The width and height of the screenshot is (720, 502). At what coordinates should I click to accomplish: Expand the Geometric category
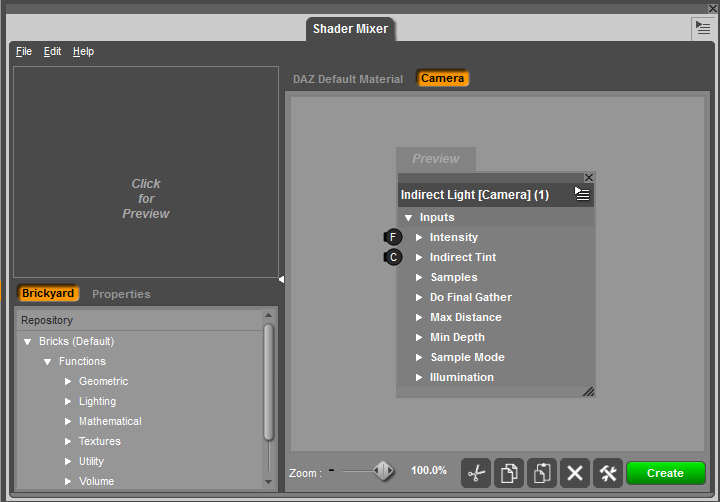pyautogui.click(x=68, y=381)
